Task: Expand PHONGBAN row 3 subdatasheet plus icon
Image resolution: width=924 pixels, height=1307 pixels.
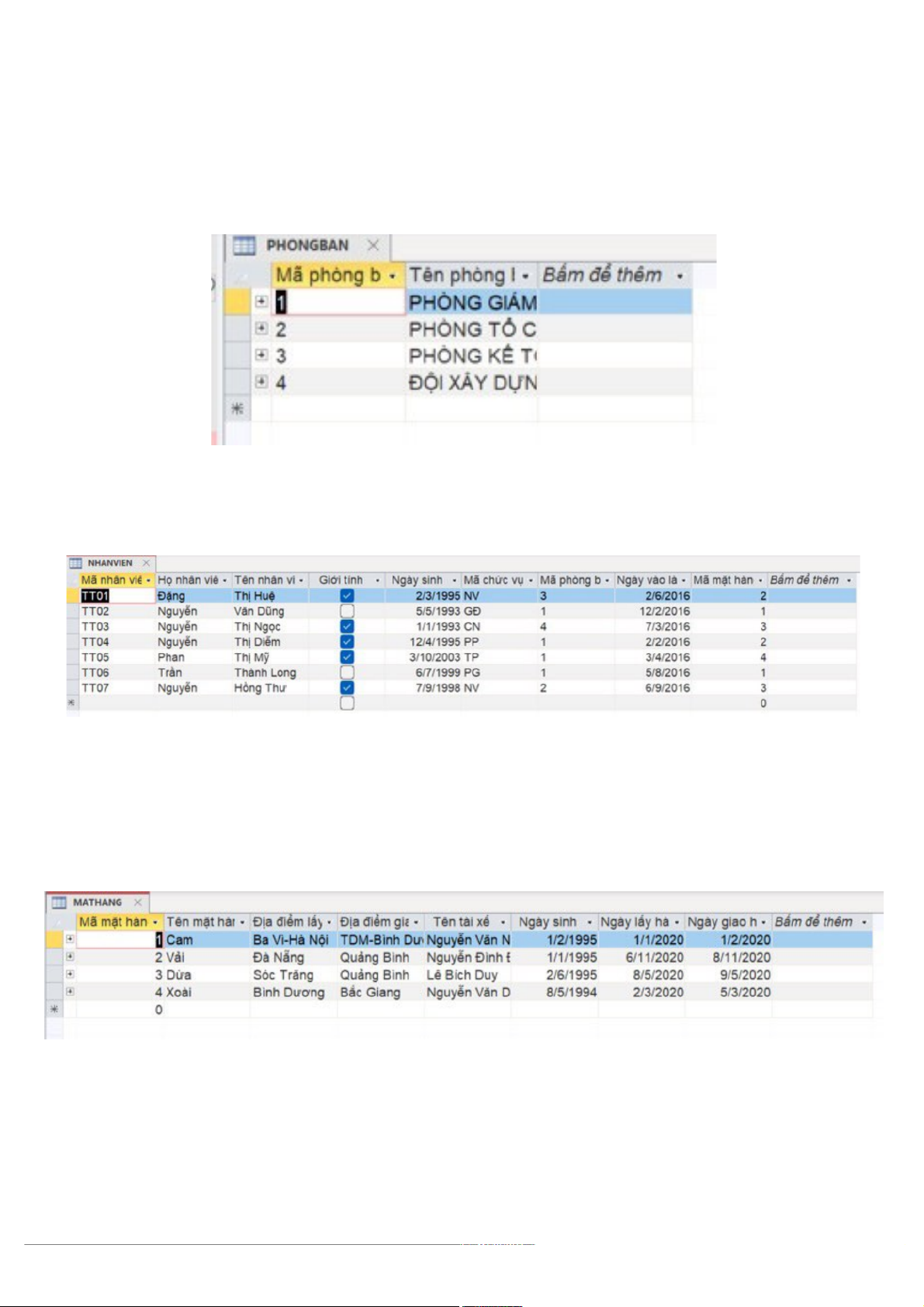Action: click(x=261, y=355)
